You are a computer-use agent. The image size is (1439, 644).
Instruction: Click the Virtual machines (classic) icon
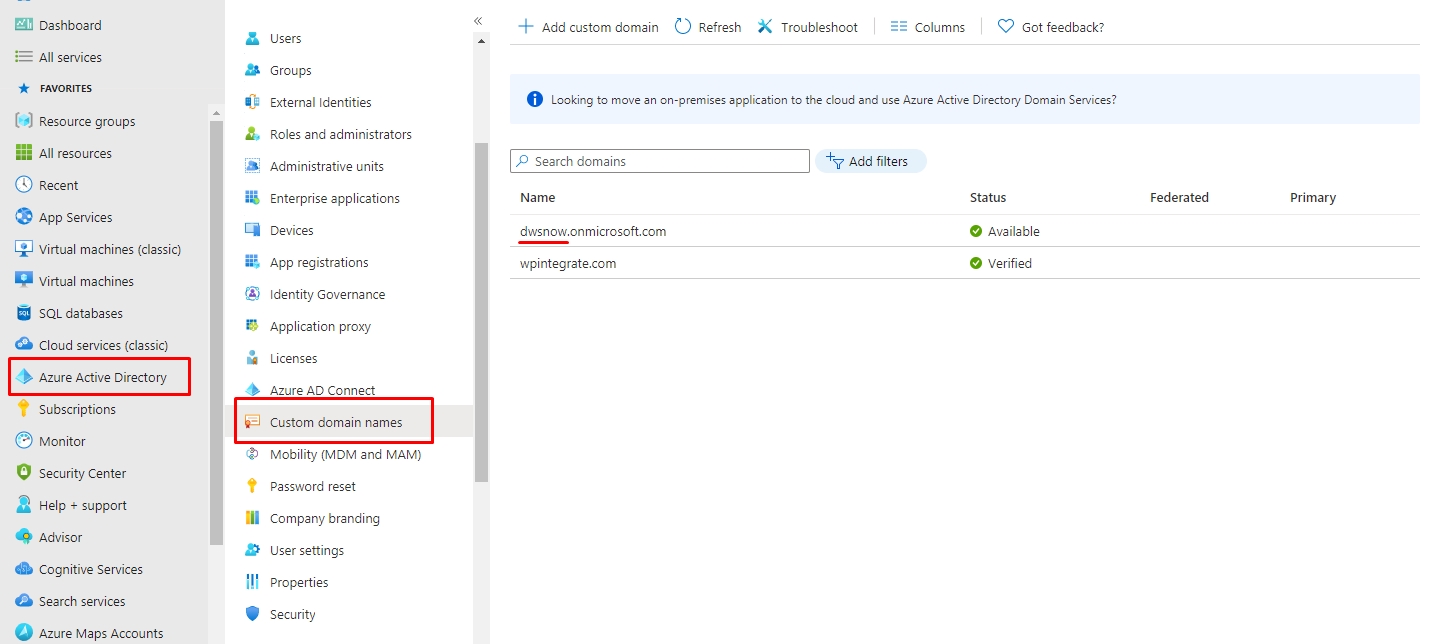tap(24, 249)
